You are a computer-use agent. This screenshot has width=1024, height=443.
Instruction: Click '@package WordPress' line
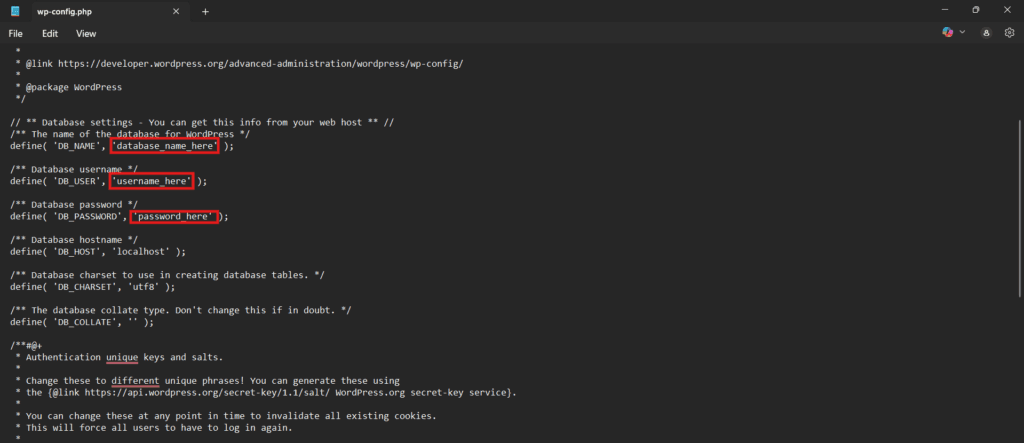[x=74, y=87]
